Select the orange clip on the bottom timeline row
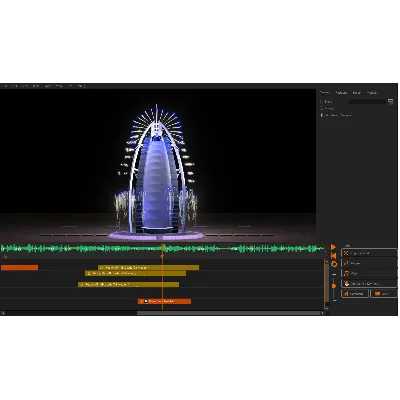This screenshot has width=400, height=400. [164, 301]
